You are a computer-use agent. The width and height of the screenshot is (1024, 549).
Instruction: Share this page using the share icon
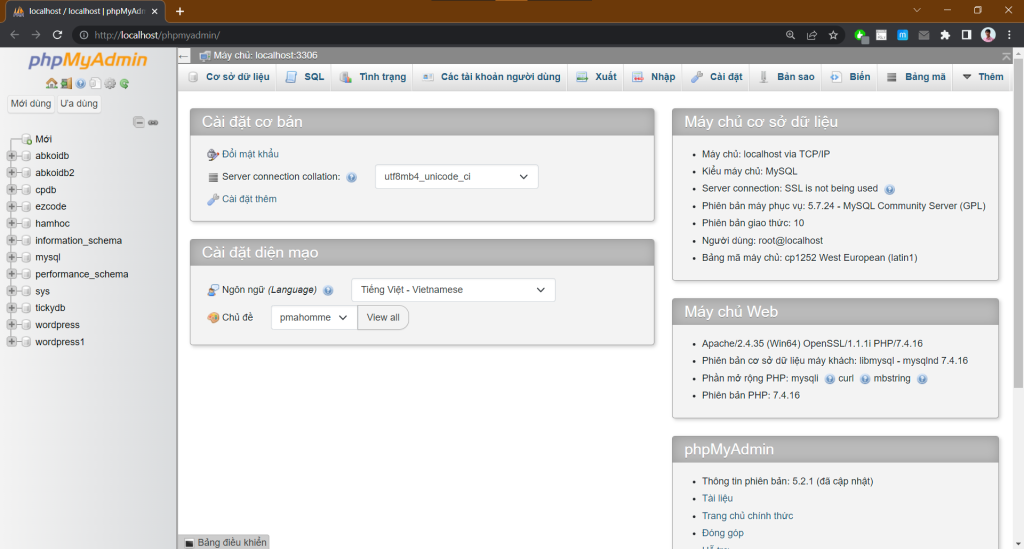812,35
